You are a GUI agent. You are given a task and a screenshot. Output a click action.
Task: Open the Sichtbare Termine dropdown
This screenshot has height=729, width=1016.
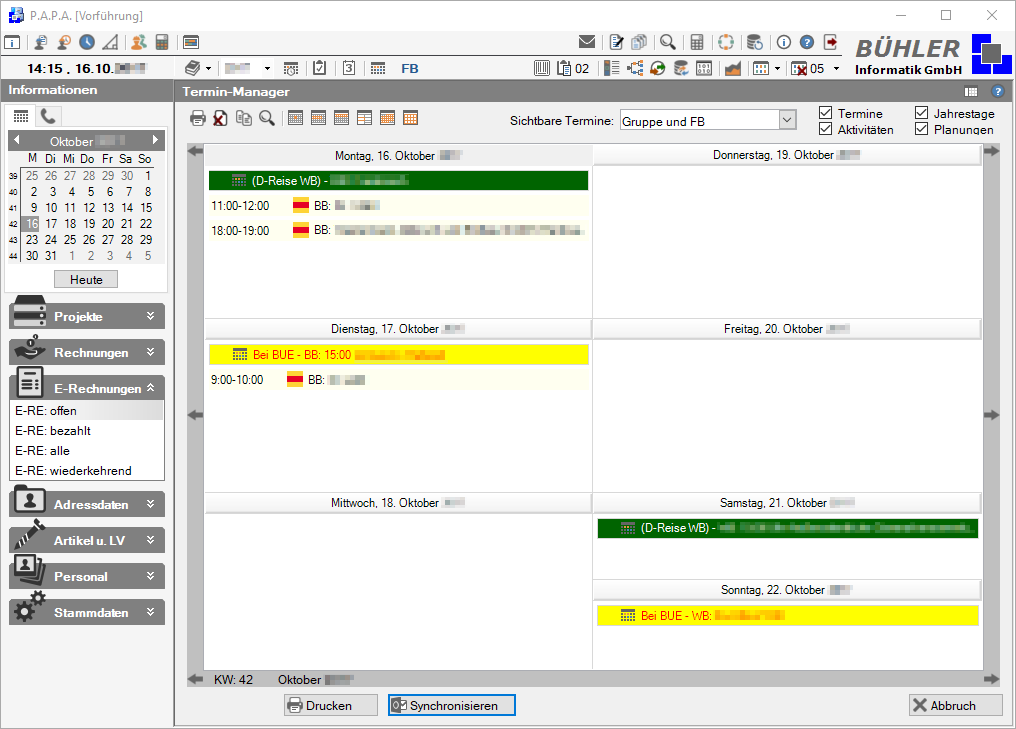coord(787,121)
